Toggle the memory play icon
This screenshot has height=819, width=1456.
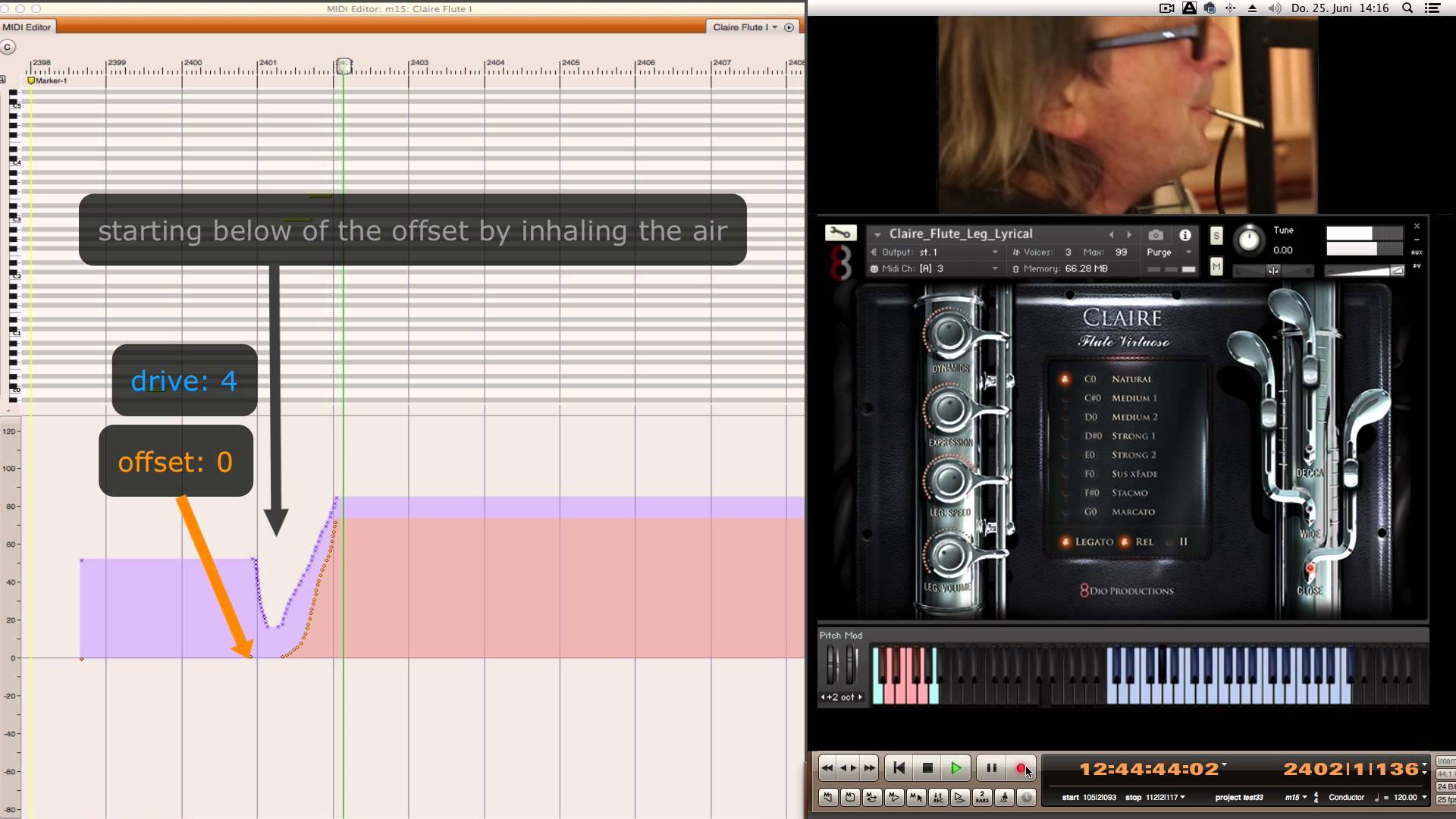(x=894, y=797)
